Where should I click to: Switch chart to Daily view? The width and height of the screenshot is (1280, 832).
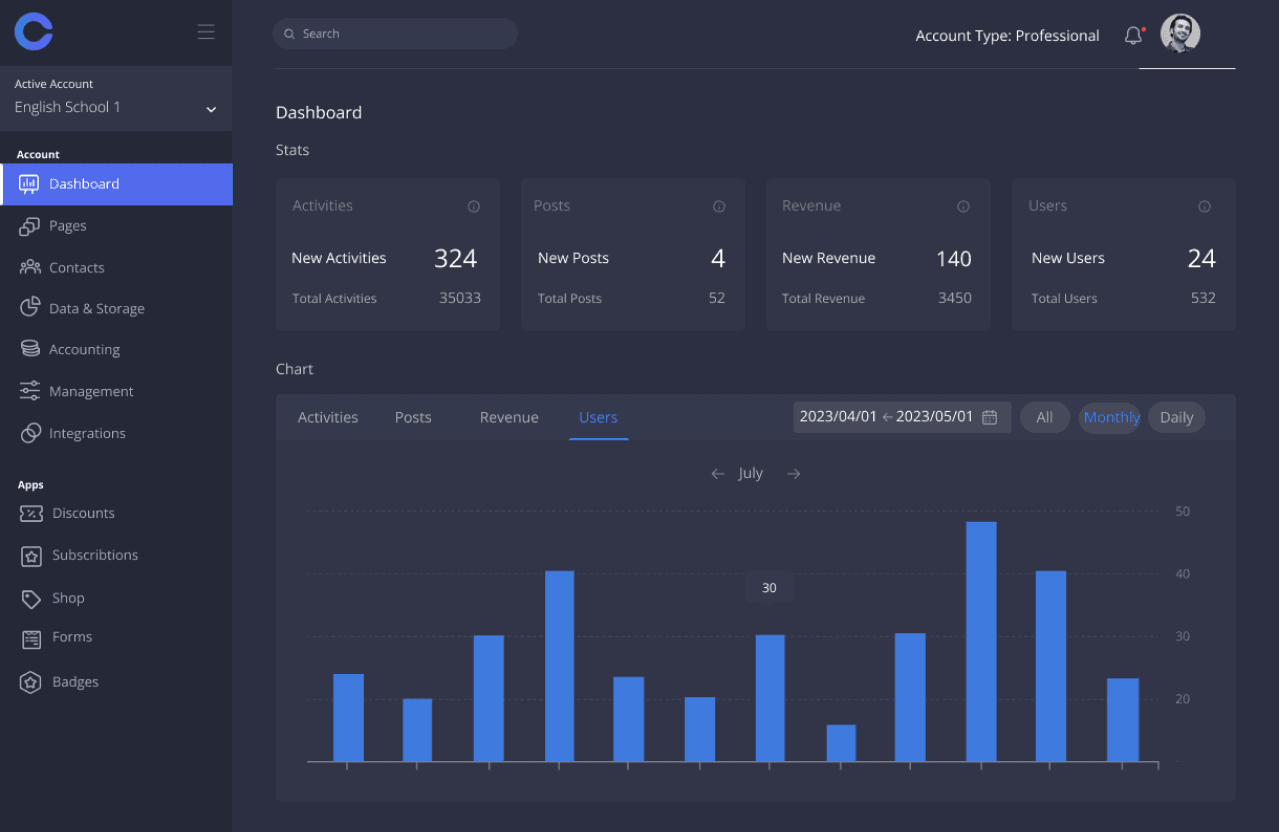click(1176, 418)
